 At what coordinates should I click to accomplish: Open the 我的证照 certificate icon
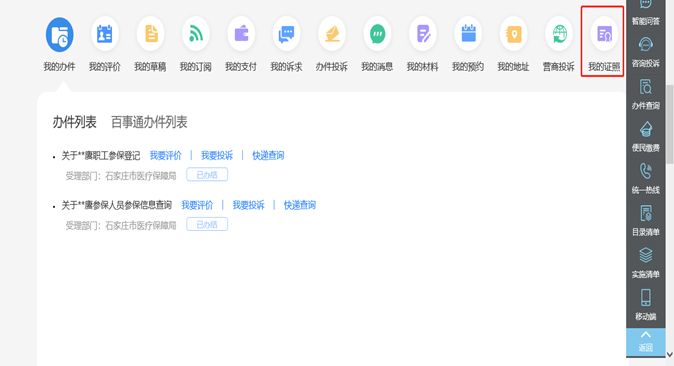coord(604,34)
